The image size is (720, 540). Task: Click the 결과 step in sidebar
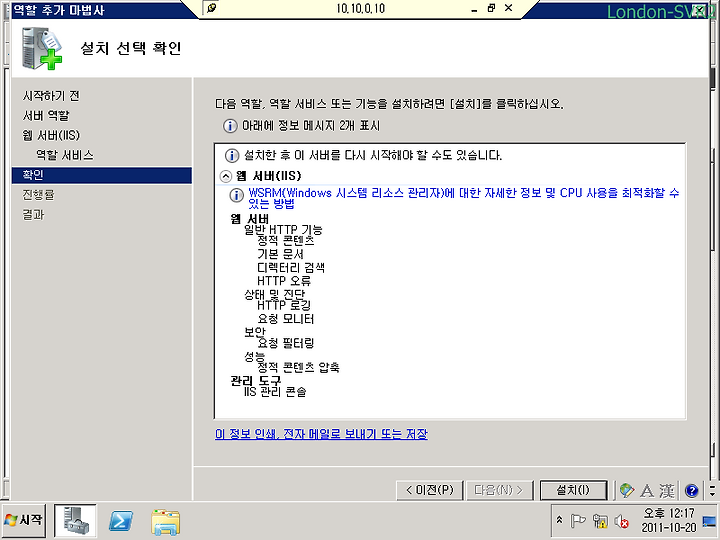click(33, 214)
